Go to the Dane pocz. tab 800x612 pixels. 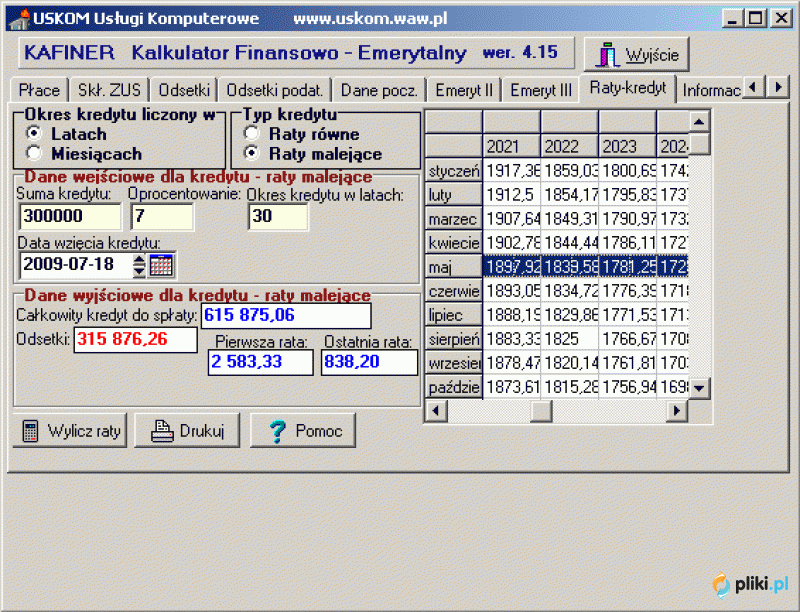click(379, 90)
